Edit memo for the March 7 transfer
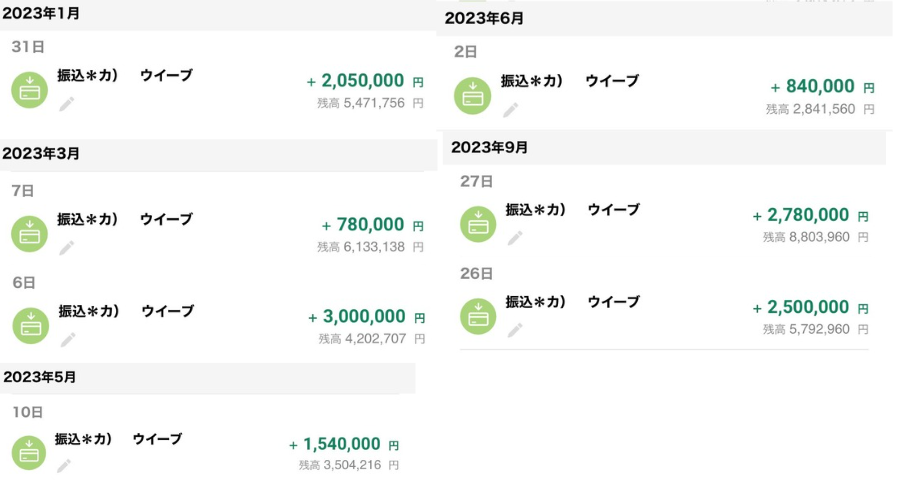This screenshot has height=494, width=898. [67, 247]
